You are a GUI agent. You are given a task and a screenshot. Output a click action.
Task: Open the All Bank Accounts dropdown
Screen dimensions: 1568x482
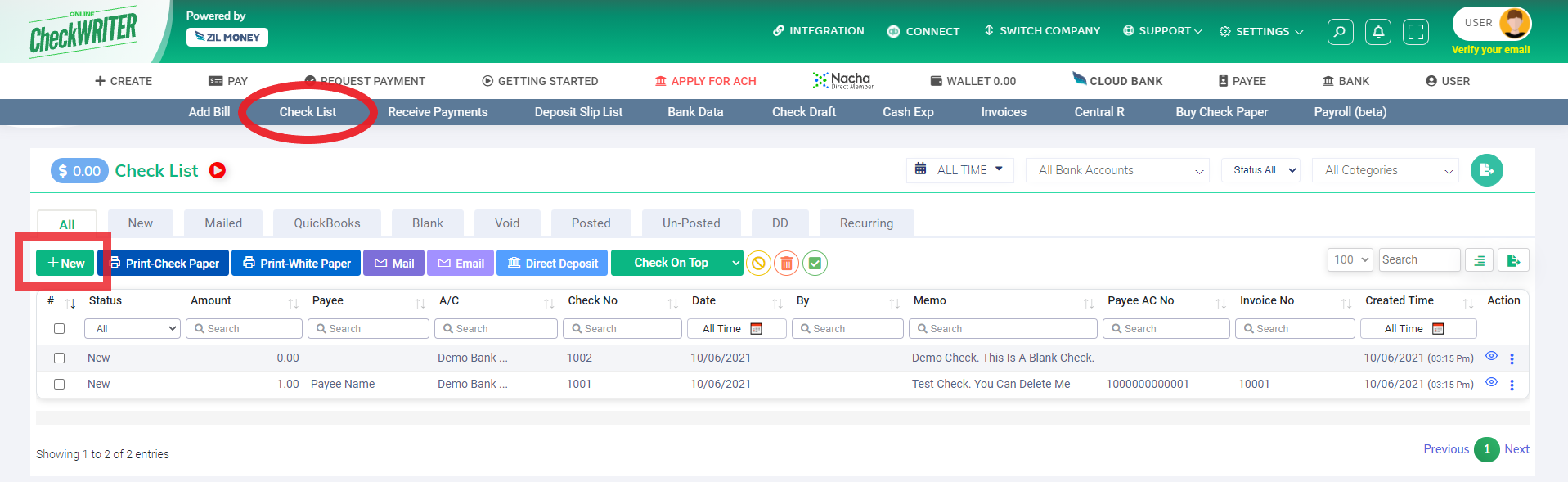(1116, 170)
